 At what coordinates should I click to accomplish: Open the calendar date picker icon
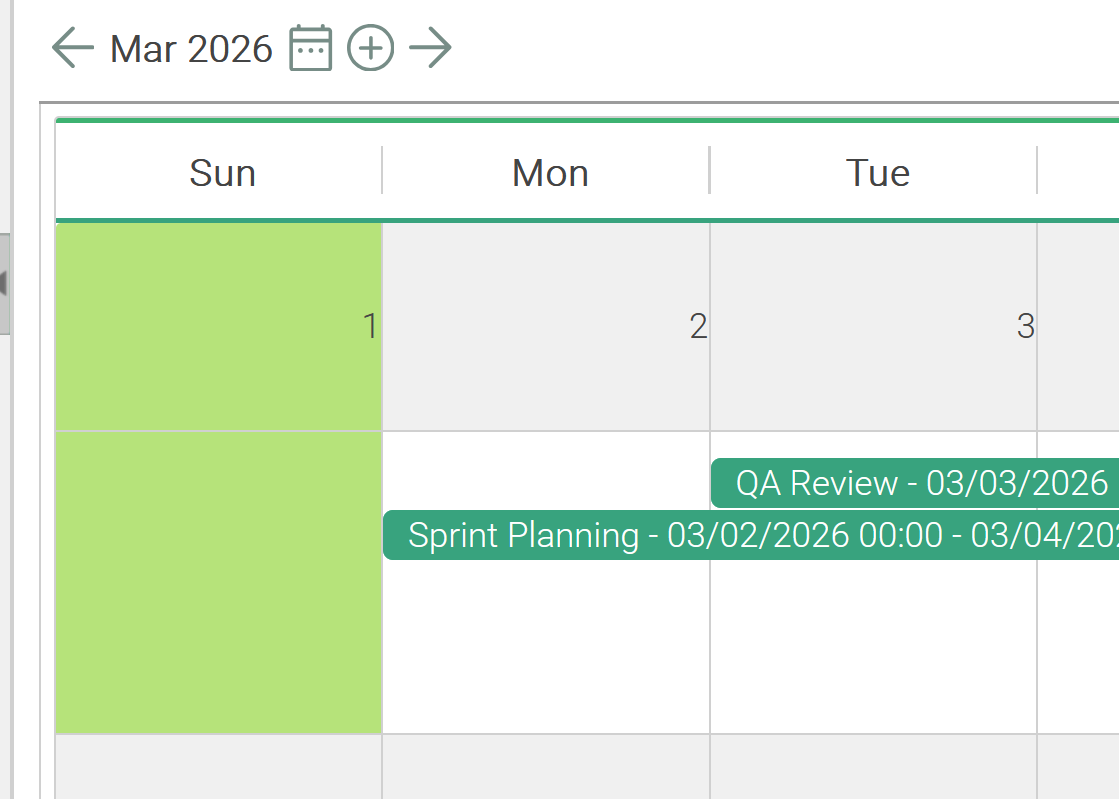click(310, 48)
